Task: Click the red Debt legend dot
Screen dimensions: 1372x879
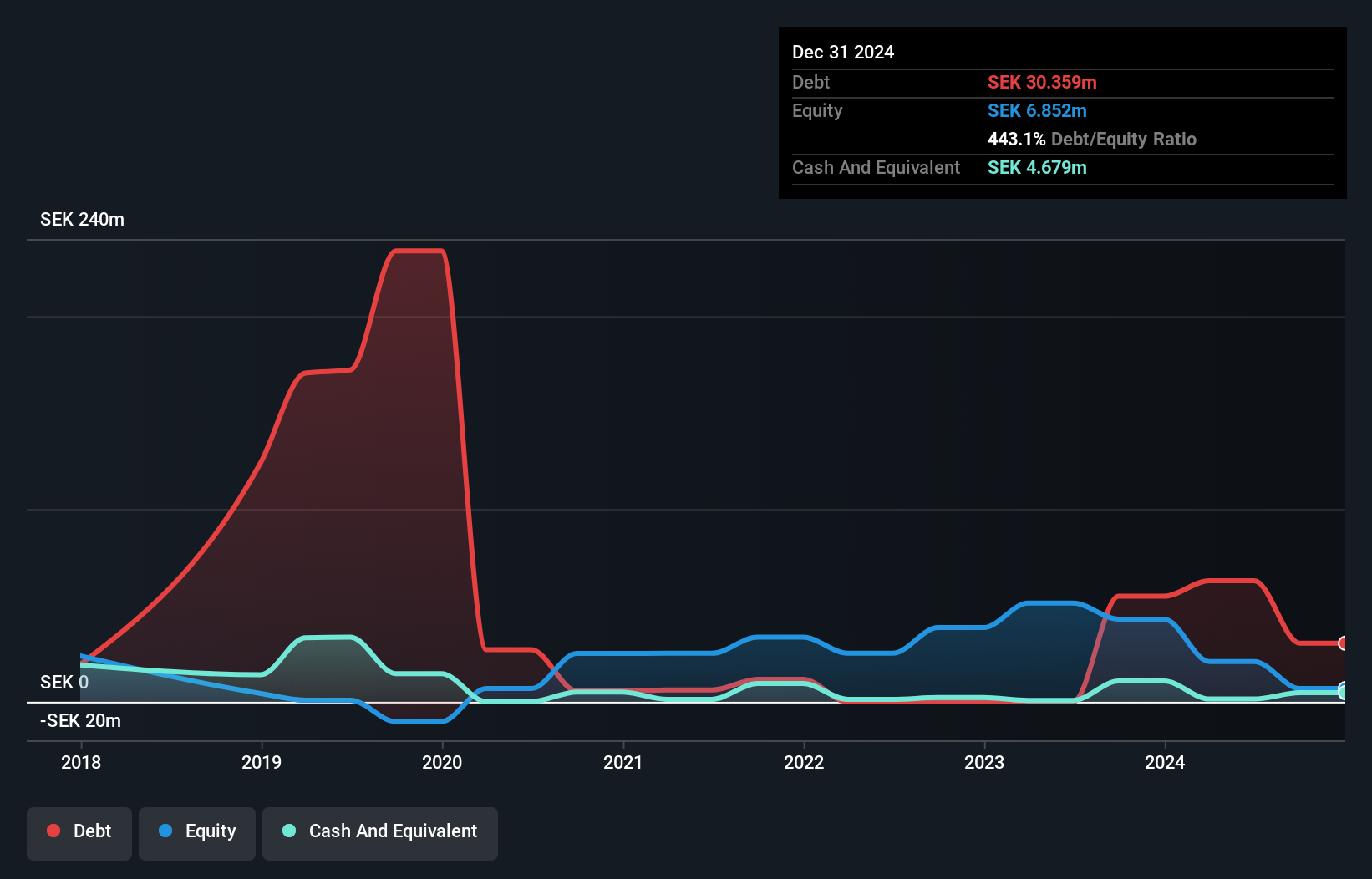Action: tap(53, 831)
